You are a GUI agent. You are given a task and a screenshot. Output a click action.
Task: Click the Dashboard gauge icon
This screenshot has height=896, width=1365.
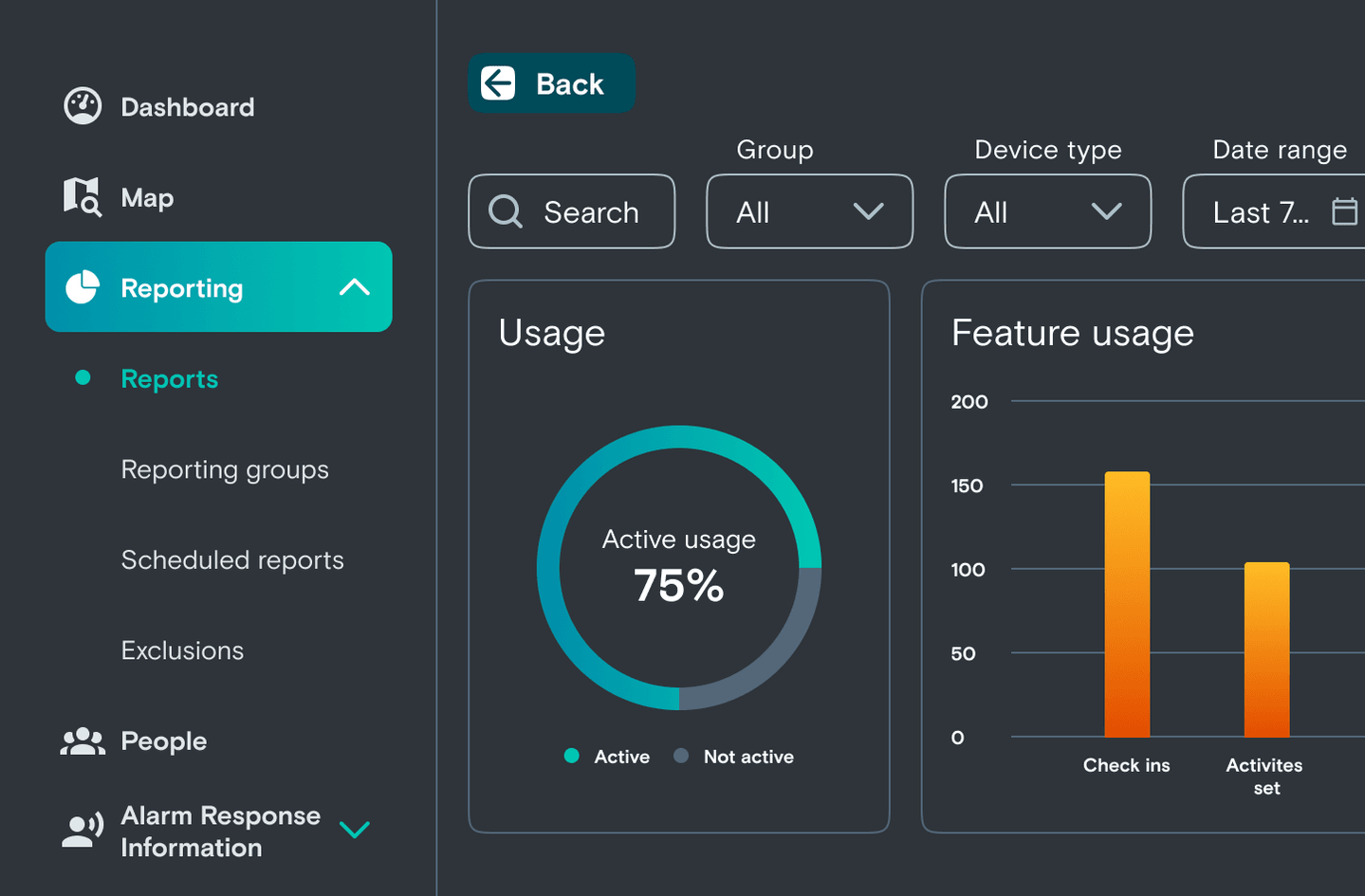coord(83,106)
